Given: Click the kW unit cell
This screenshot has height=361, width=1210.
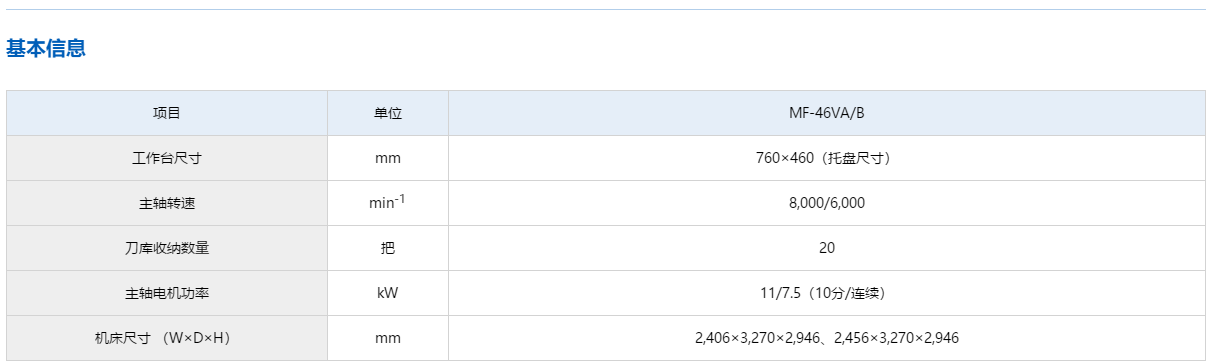Looking at the screenshot, I should tap(388, 293).
